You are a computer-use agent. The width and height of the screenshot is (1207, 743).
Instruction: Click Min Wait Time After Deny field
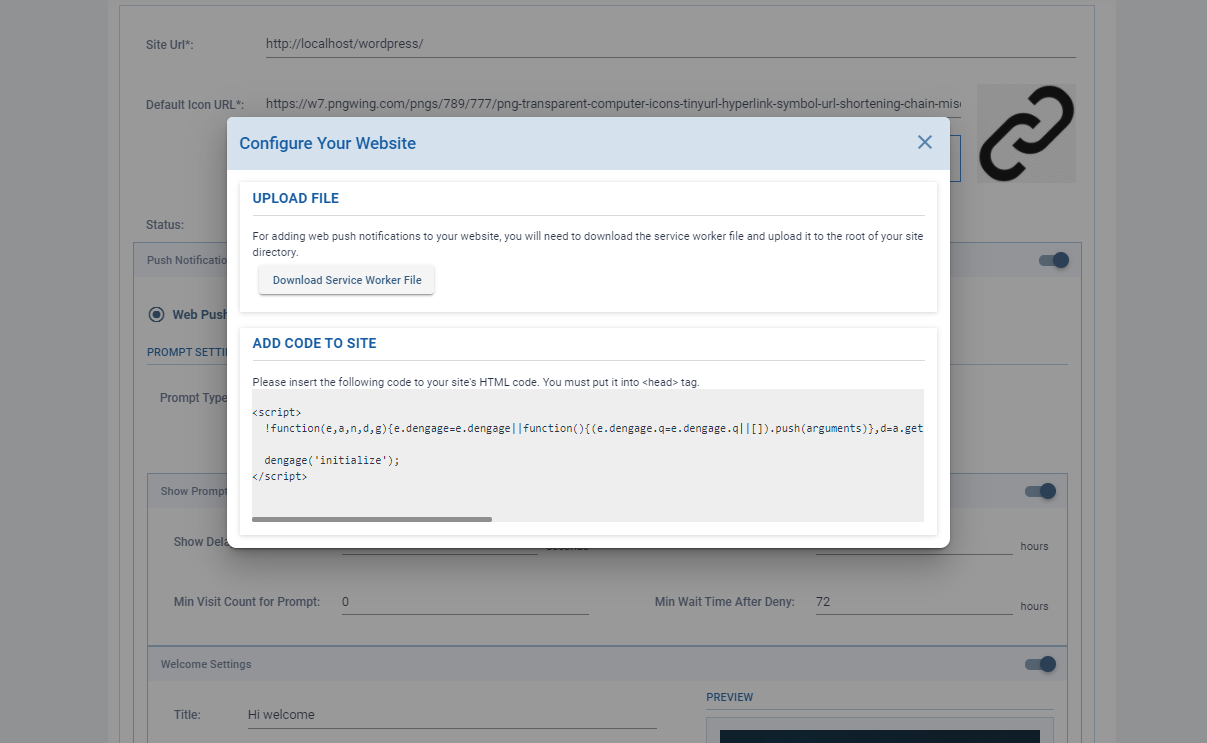pyautogui.click(x=914, y=602)
